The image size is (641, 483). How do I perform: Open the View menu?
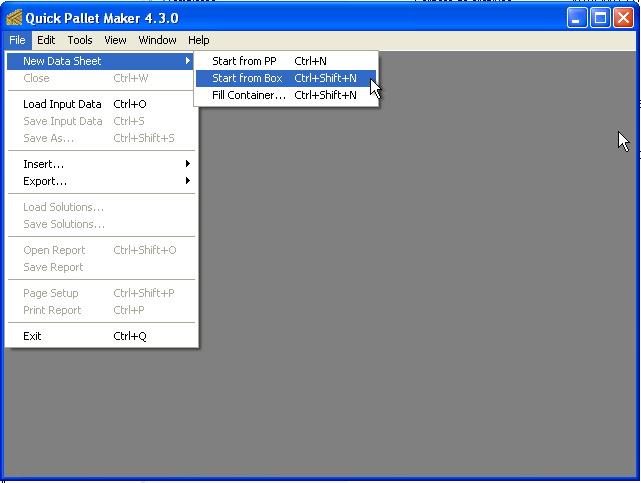coord(115,40)
